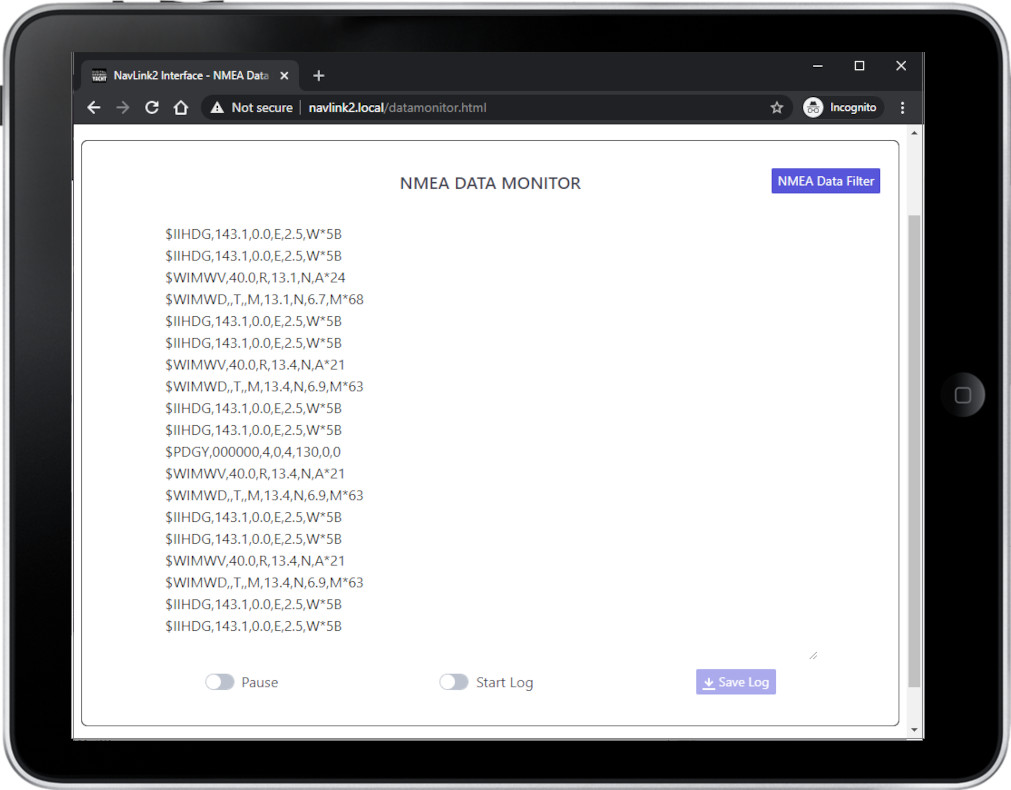This screenshot has width=1011, height=790.
Task: Click the Not secure warning icon
Action: 217,108
